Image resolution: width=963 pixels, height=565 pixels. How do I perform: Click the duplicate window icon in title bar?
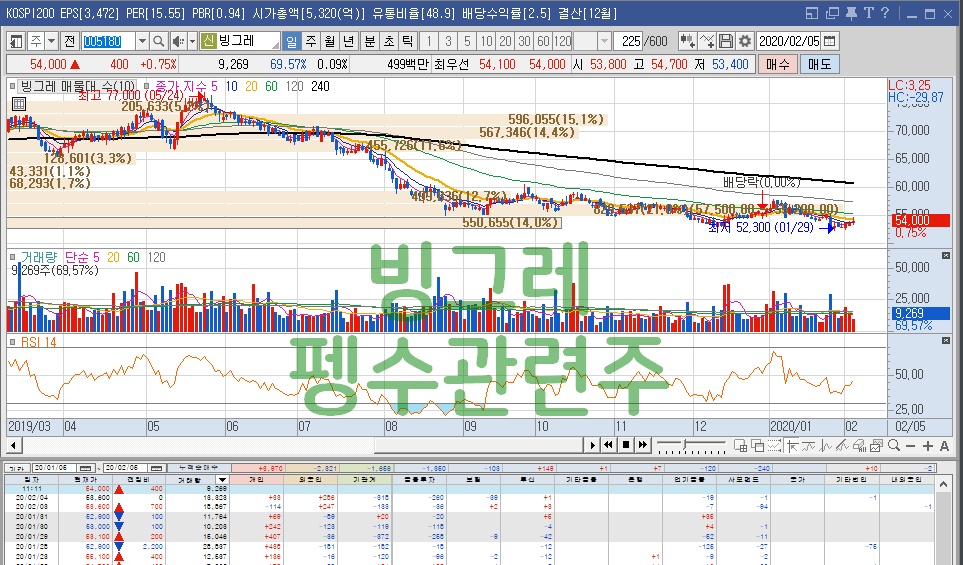click(832, 13)
